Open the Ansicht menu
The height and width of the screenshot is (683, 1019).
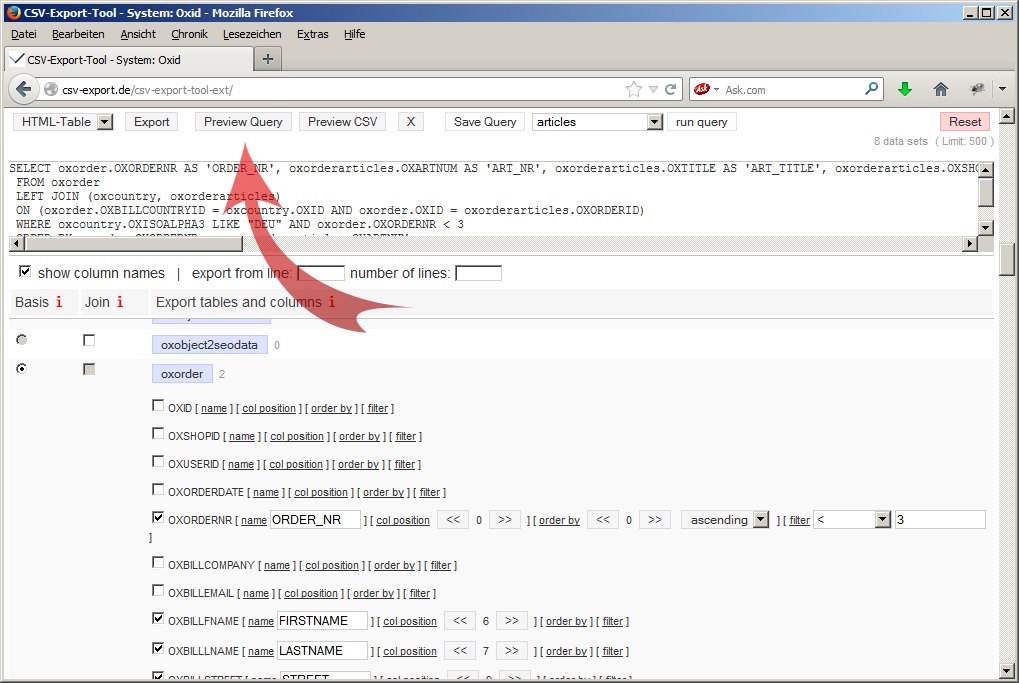click(138, 34)
